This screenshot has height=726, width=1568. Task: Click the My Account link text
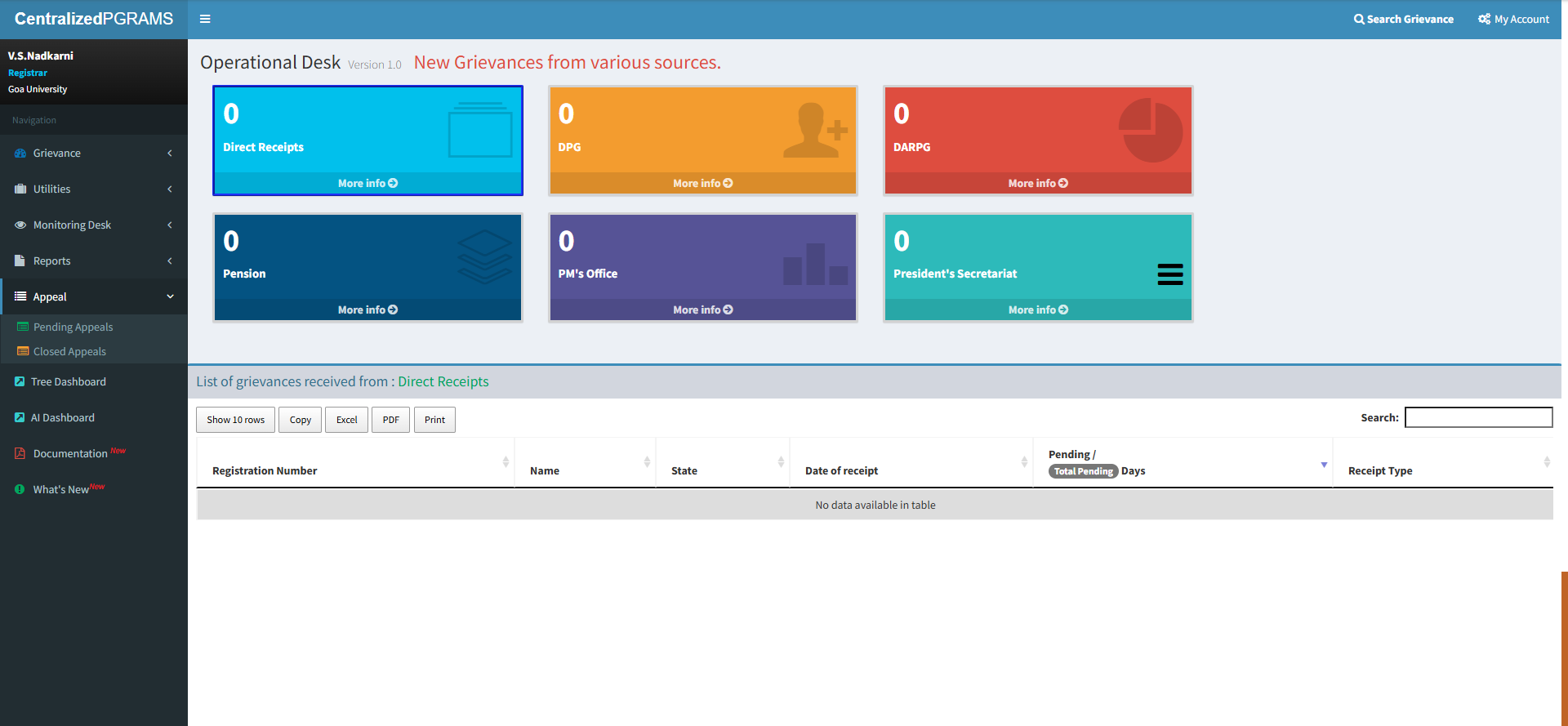(x=1521, y=19)
